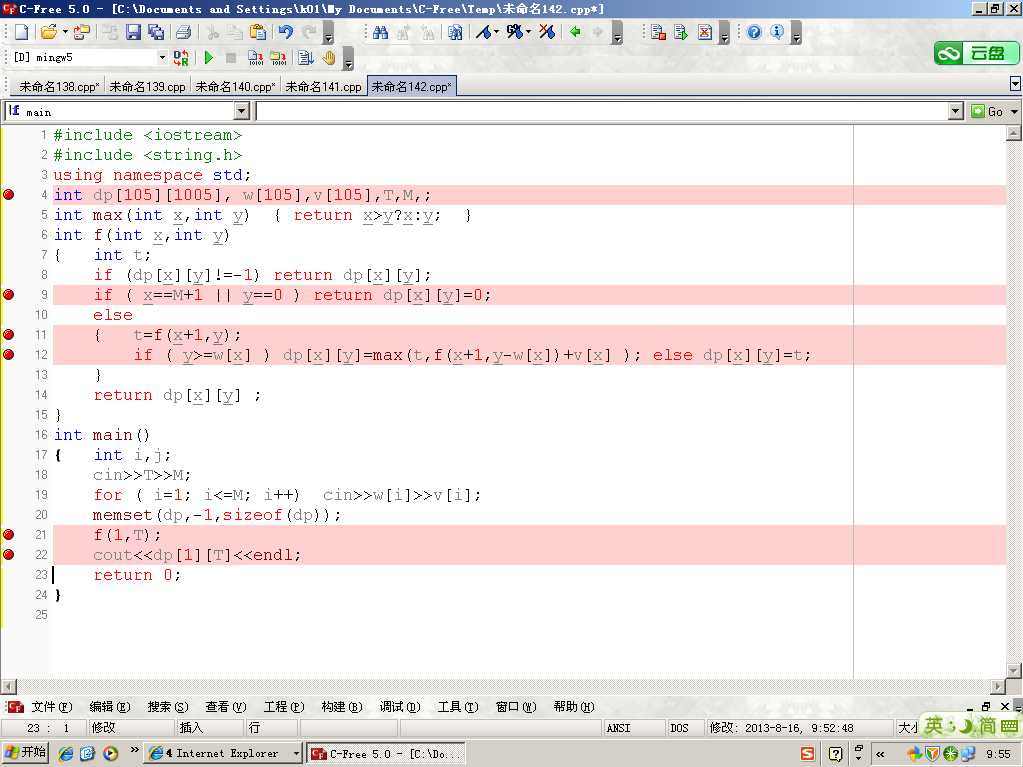The height and width of the screenshot is (767, 1023).
Task: Open the 文件(F) menu
Action: (52, 707)
